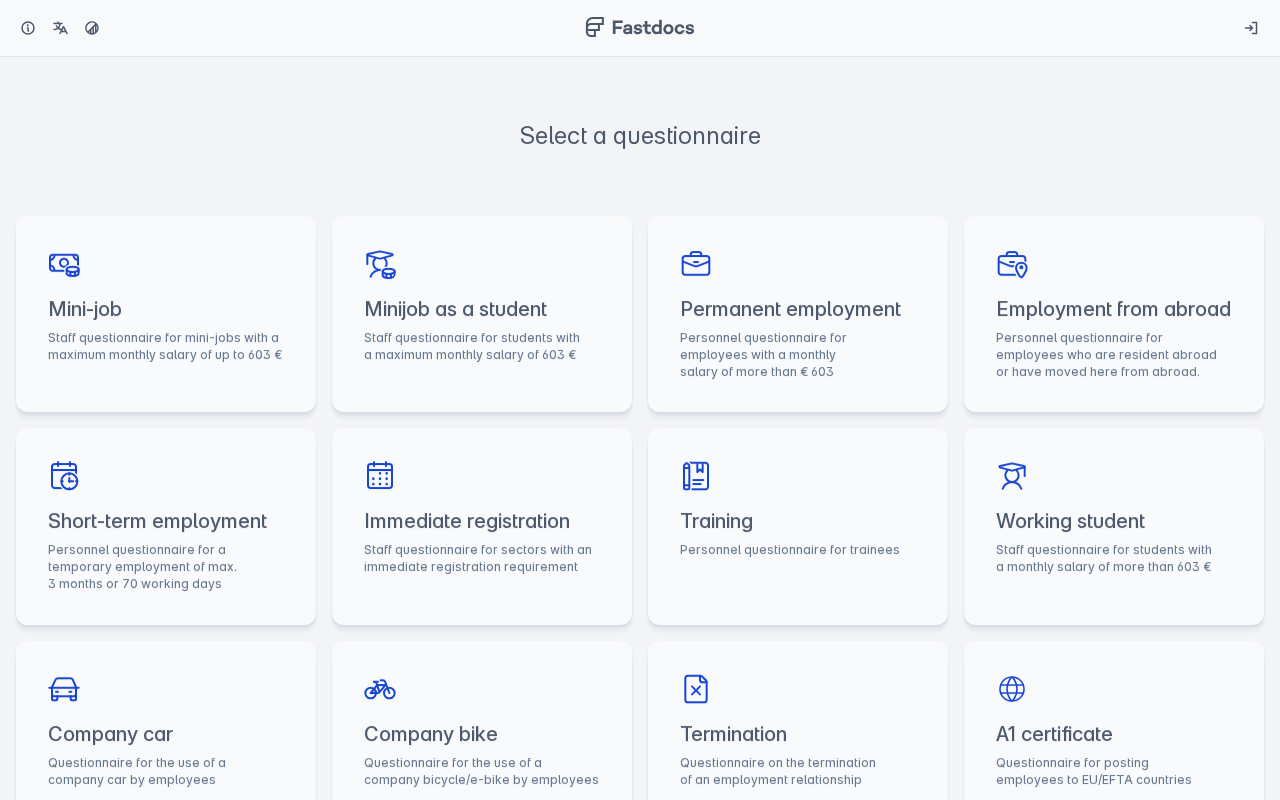The height and width of the screenshot is (800, 1280).
Task: Click the info icon in header
Action: pyautogui.click(x=28, y=28)
